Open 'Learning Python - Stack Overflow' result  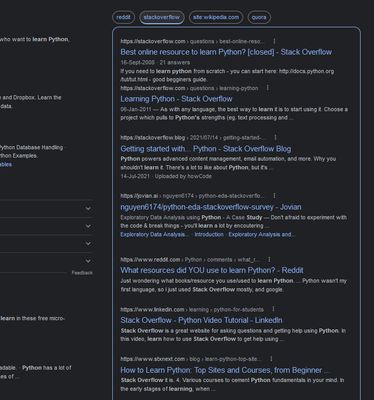(x=176, y=99)
